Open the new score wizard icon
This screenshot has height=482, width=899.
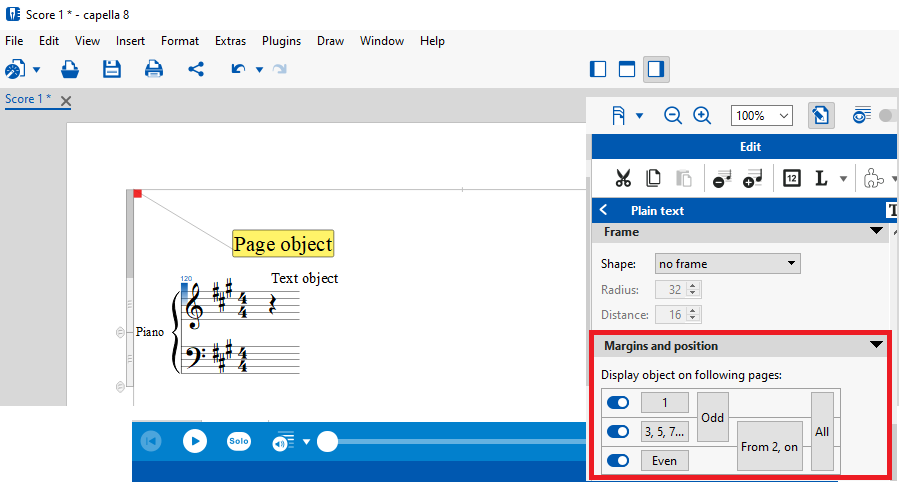pos(15,69)
